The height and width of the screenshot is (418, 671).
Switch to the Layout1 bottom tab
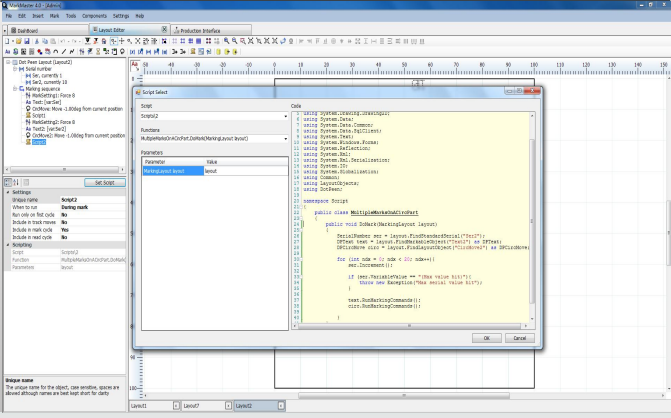(x=151, y=406)
